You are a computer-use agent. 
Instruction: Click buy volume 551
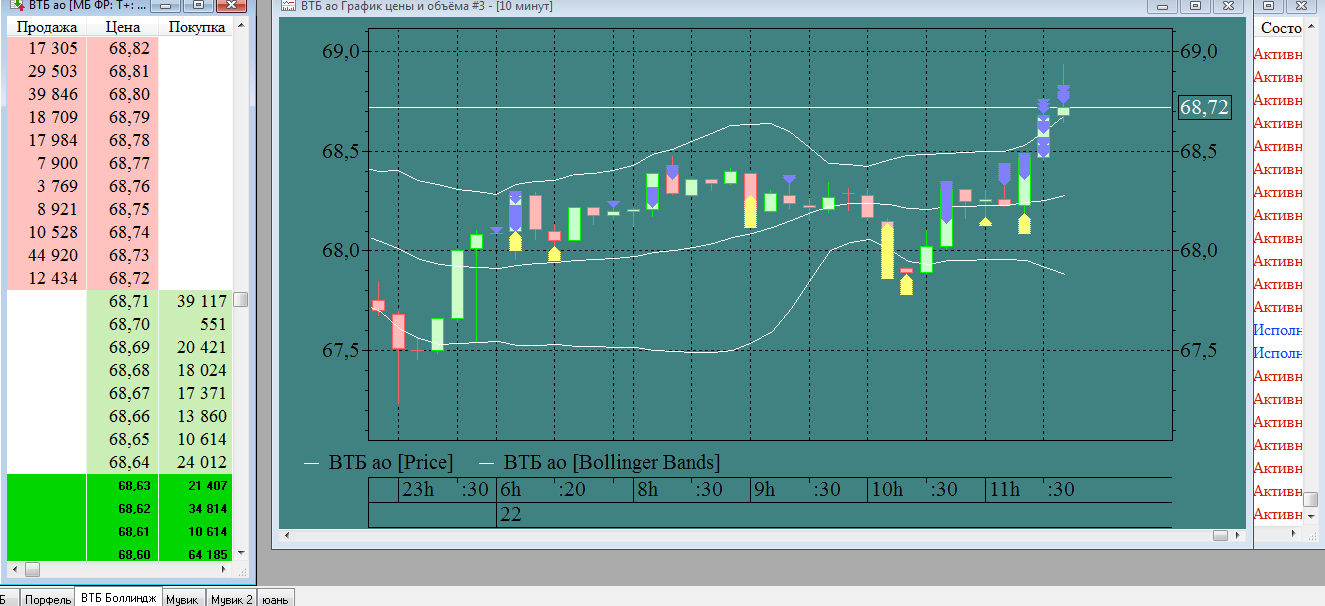pos(196,324)
